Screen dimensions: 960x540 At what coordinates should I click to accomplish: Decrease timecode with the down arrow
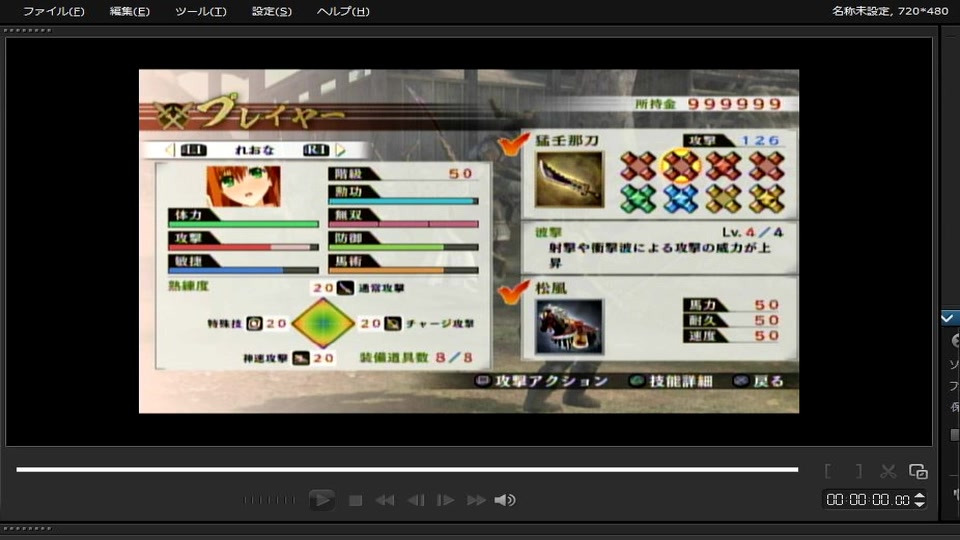point(920,504)
